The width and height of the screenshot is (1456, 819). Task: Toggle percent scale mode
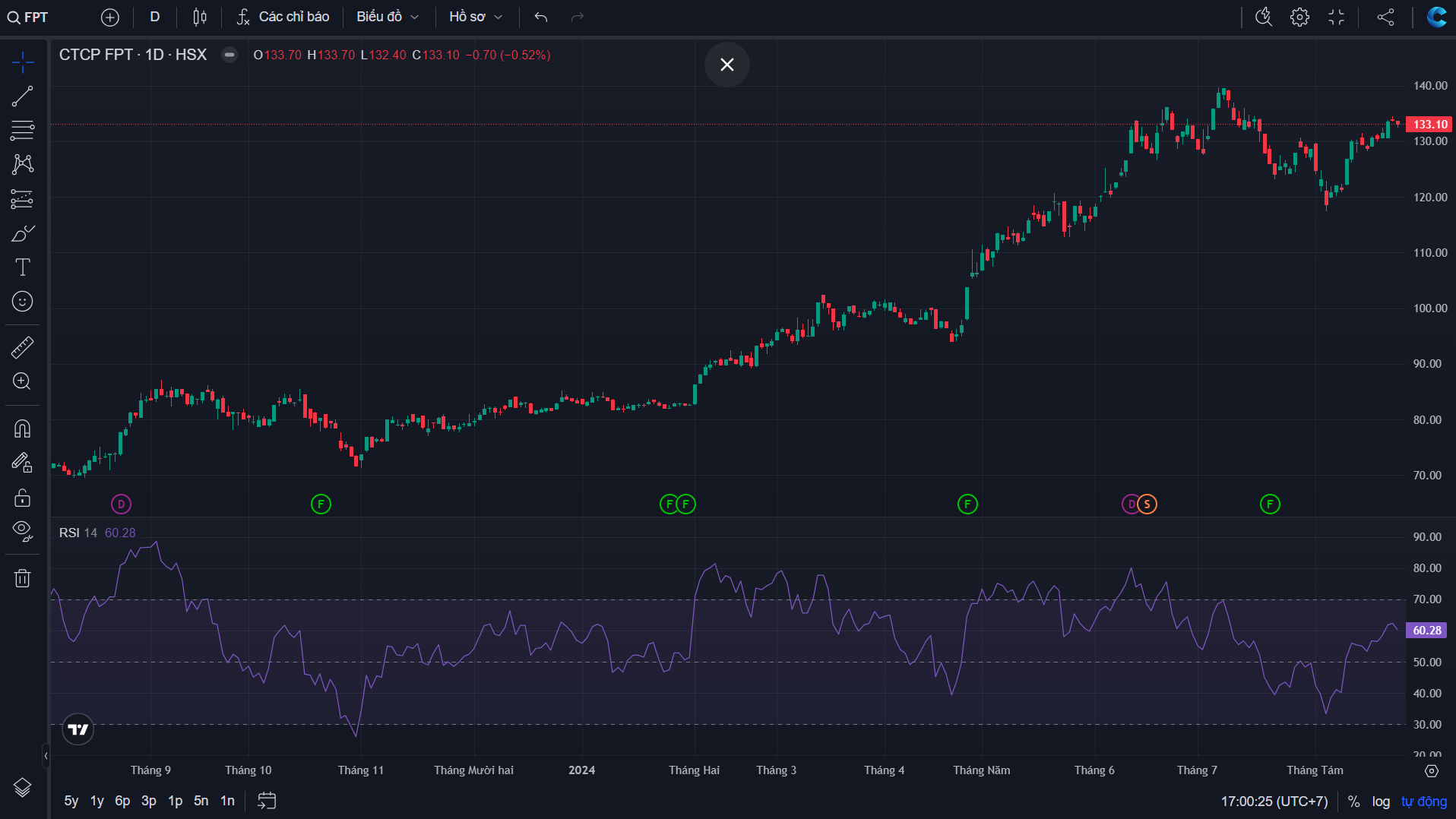coord(1354,802)
